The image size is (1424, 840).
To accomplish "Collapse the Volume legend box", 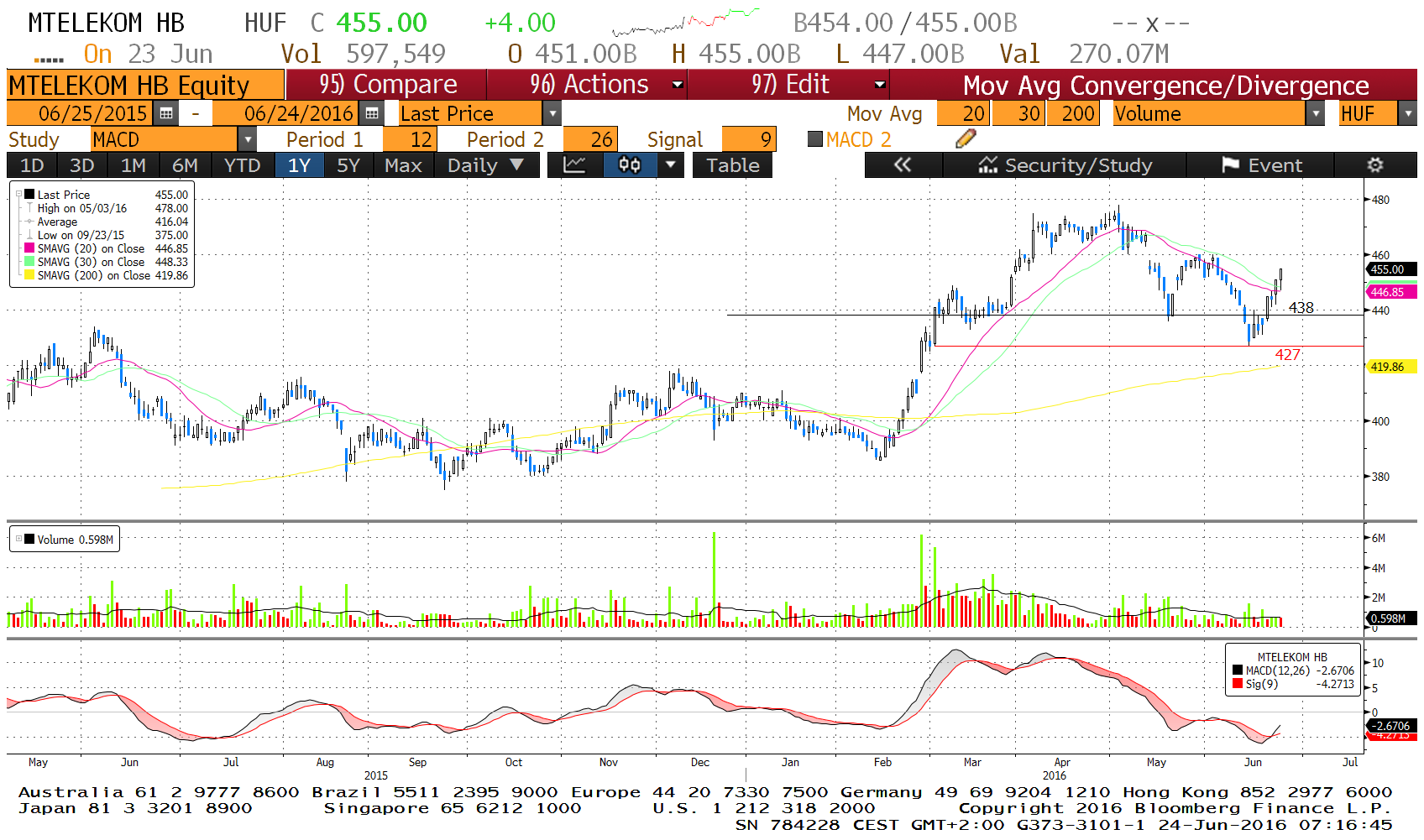I will click(x=18, y=540).
